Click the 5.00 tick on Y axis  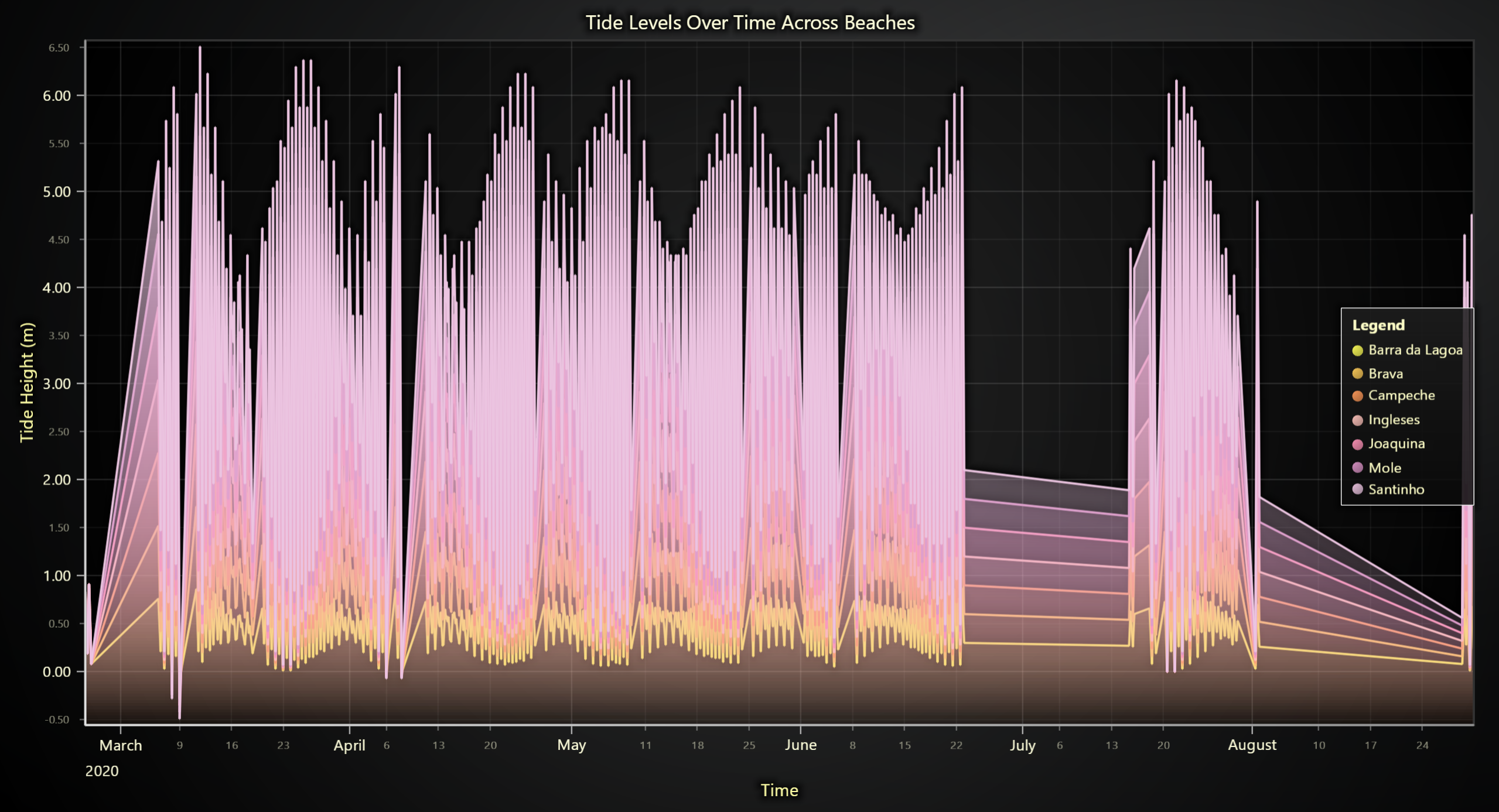(x=57, y=192)
